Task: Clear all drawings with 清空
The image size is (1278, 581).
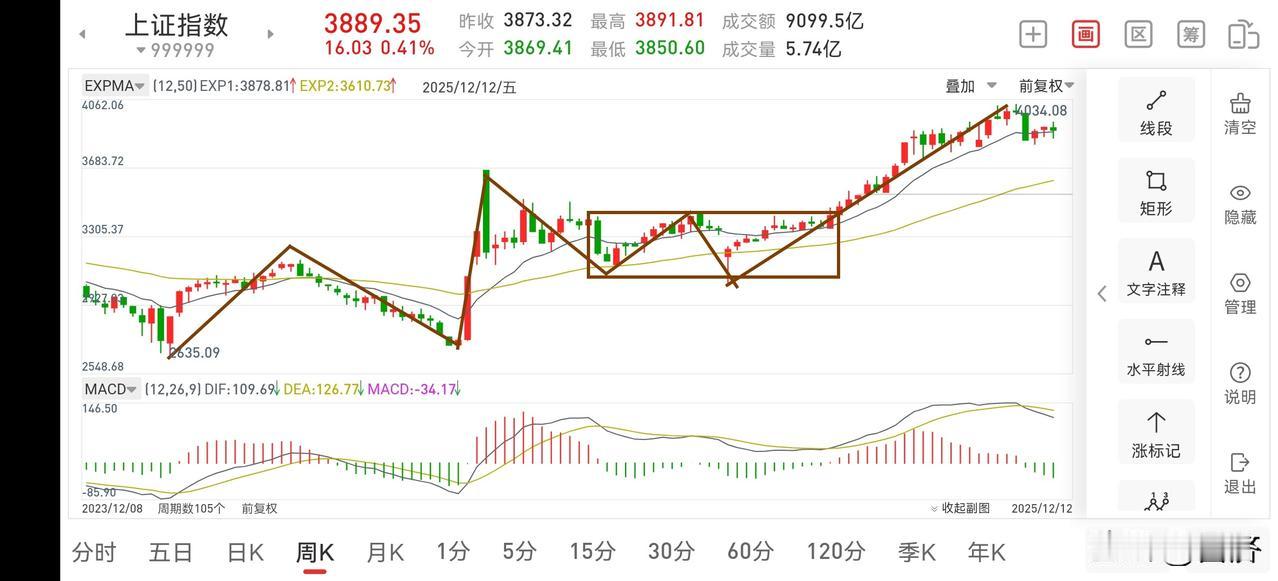Action: point(1240,114)
